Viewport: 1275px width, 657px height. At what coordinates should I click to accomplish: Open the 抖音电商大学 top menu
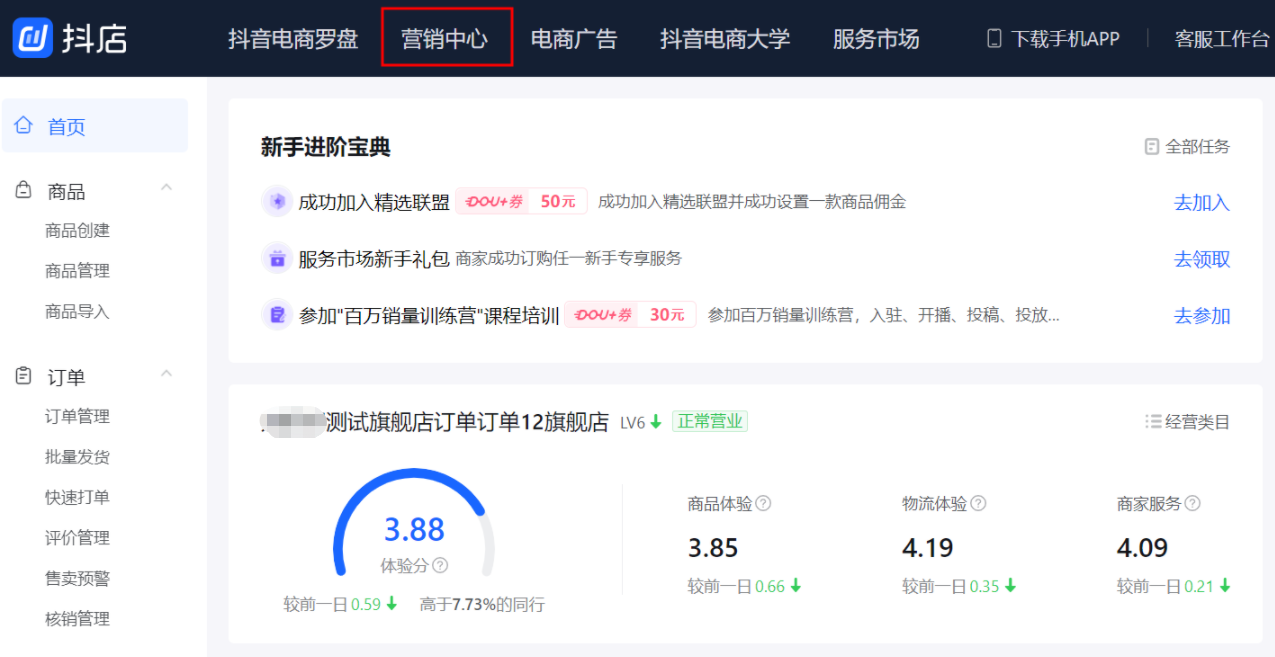(x=725, y=39)
